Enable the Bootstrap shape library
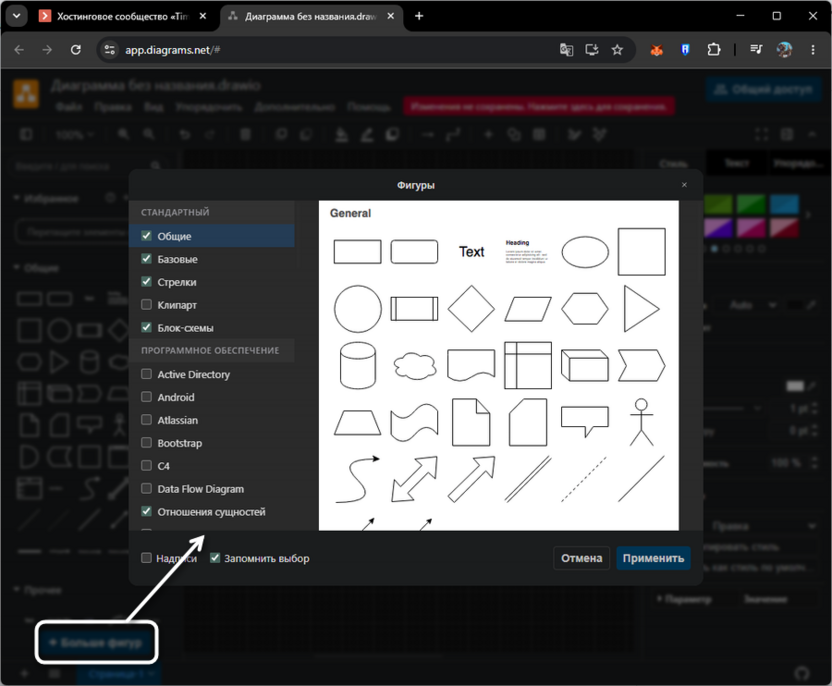The width and height of the screenshot is (832, 686). pyautogui.click(x=146, y=442)
